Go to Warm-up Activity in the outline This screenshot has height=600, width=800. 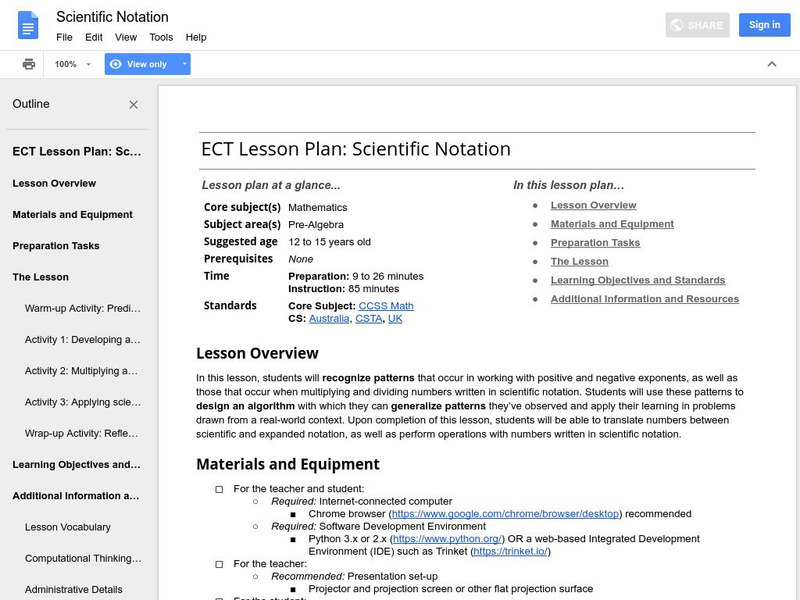point(83,308)
